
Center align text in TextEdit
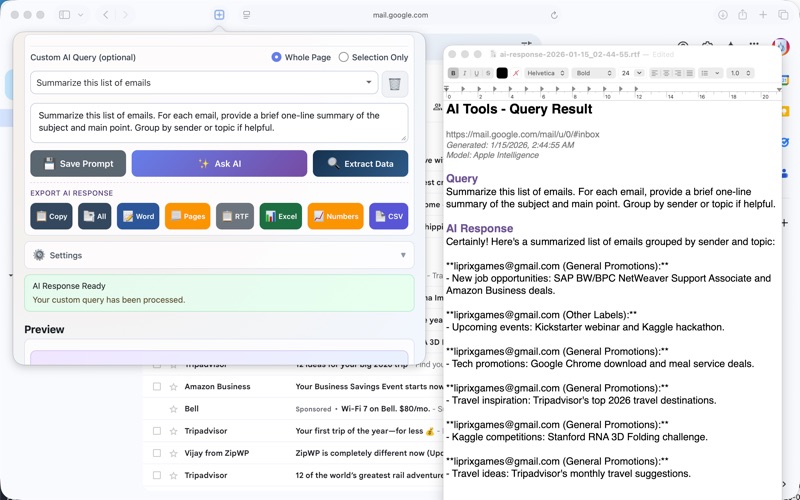pos(666,73)
